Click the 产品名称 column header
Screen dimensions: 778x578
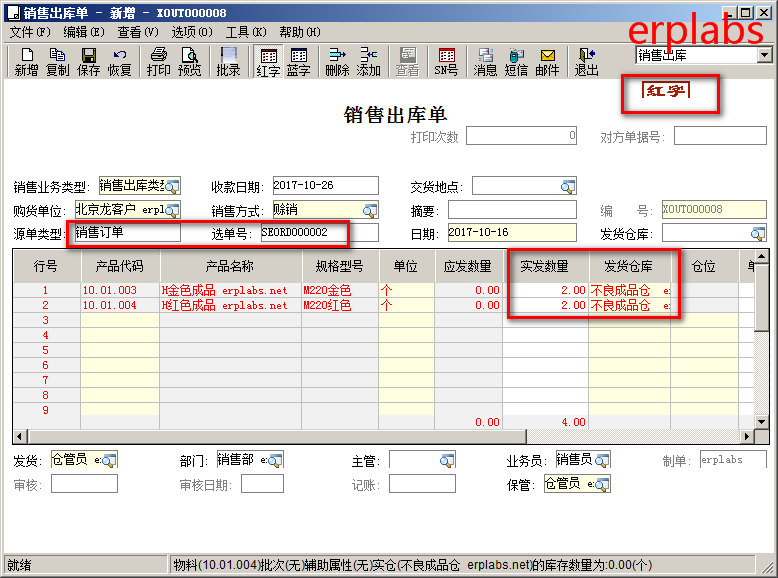(231, 266)
